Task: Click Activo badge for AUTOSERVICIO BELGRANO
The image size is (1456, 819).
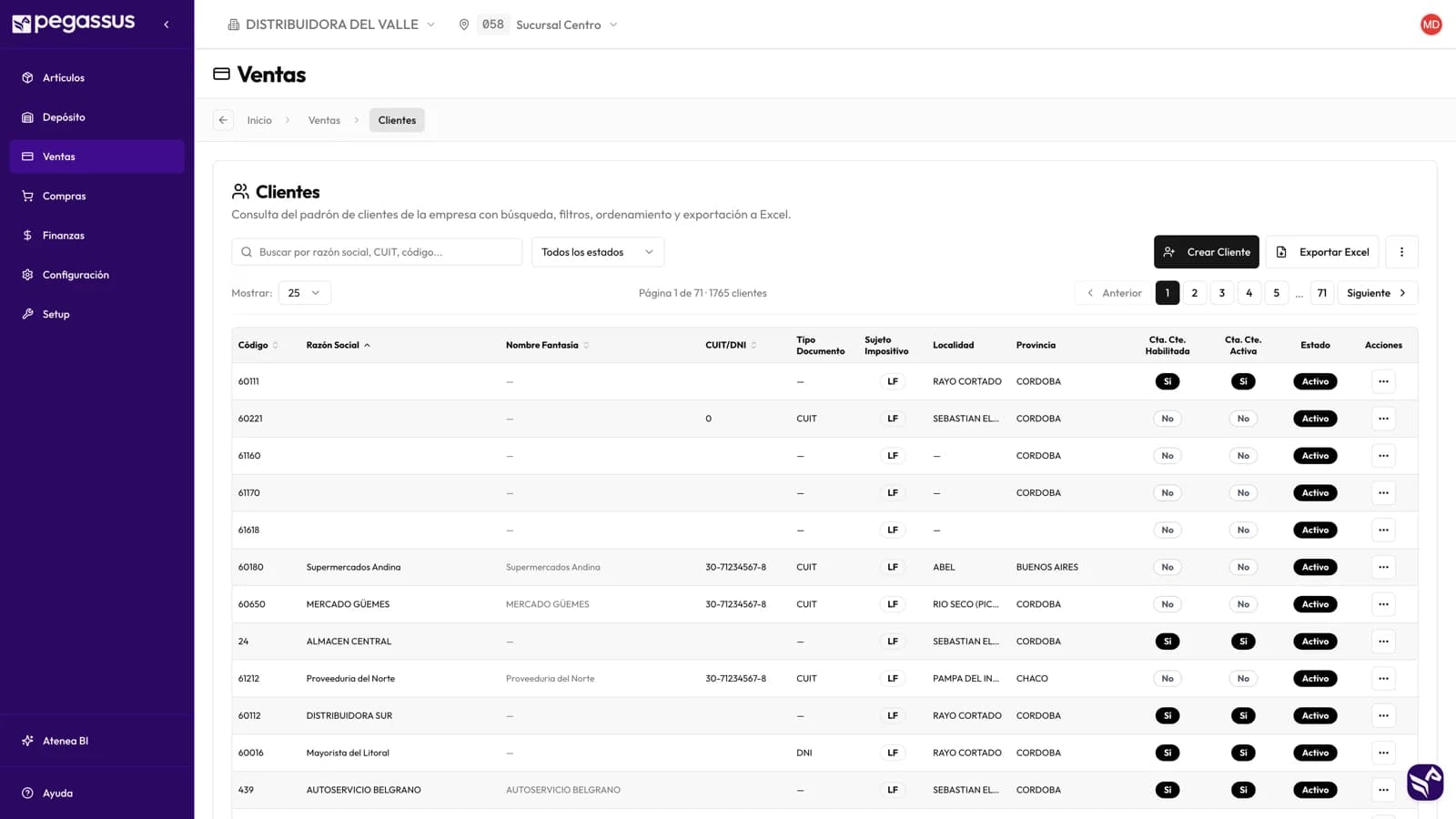Action: point(1315,790)
